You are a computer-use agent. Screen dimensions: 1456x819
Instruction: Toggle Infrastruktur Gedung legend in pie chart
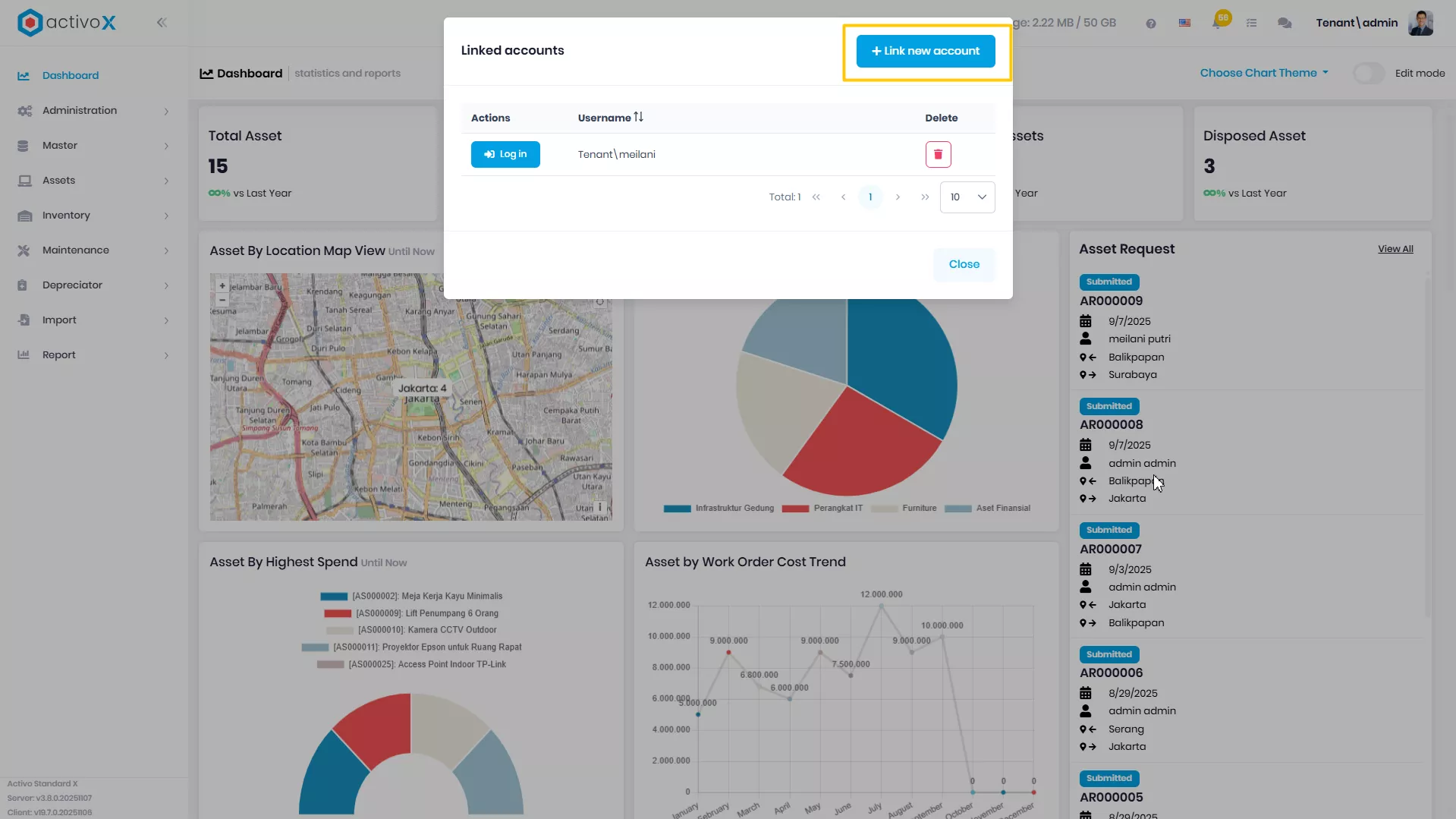719,509
